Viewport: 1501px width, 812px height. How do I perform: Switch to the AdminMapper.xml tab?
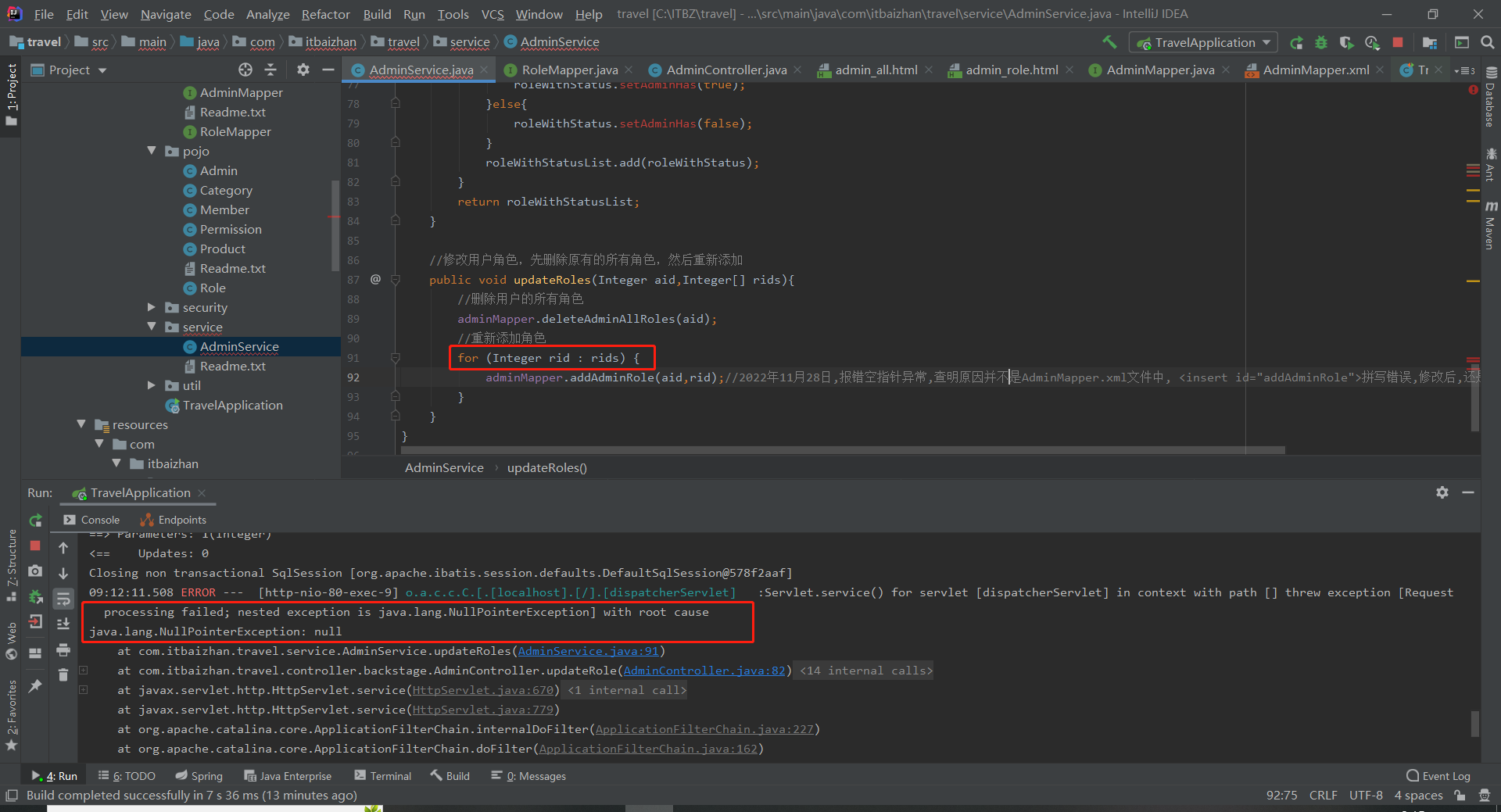[x=1315, y=70]
